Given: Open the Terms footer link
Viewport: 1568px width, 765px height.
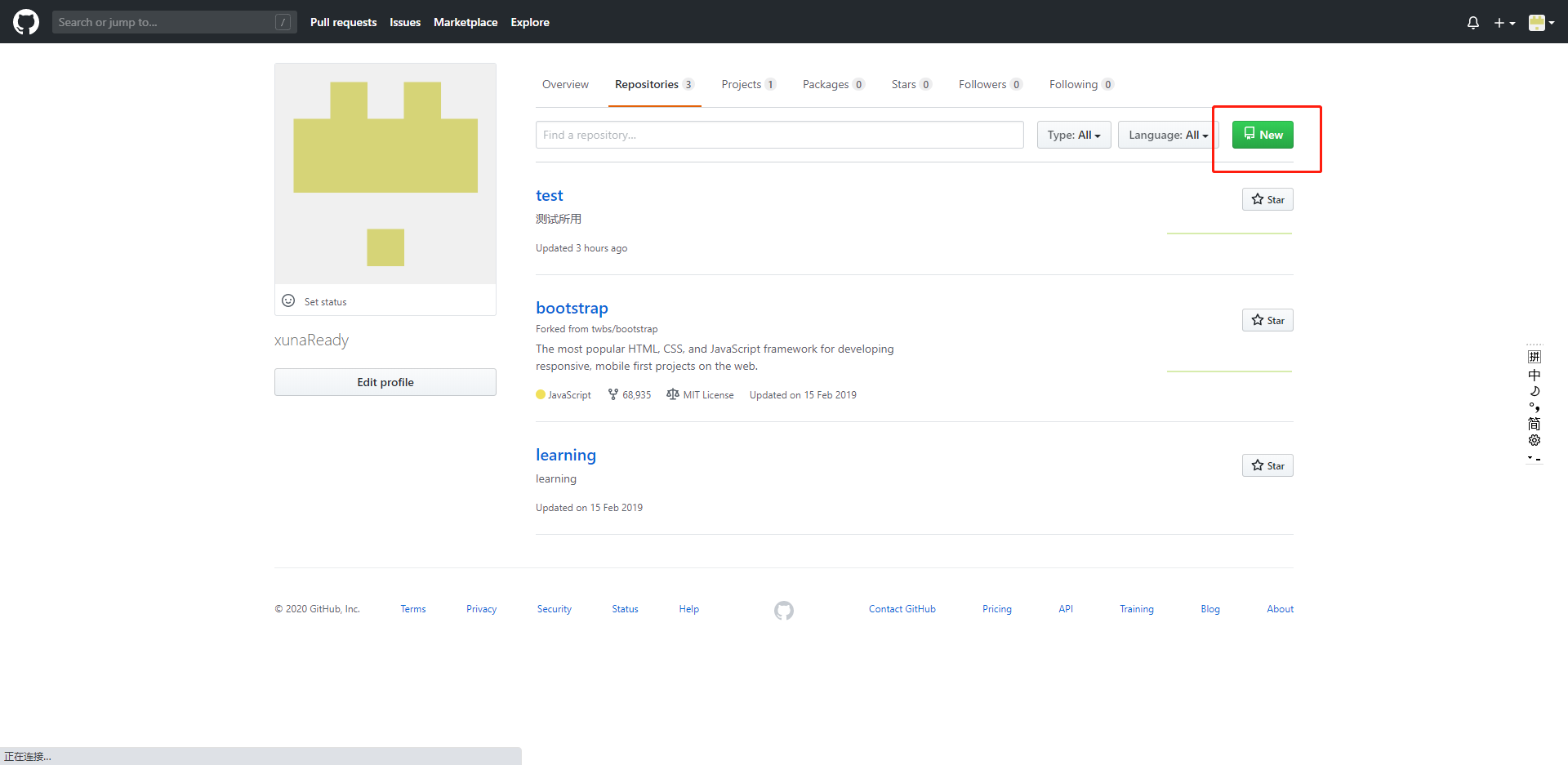Looking at the screenshot, I should (413, 609).
